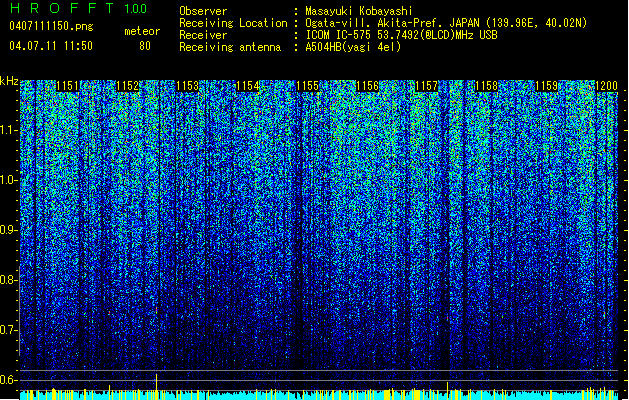Click the 'Receiving antenna' label
Image resolution: width=629 pixels, height=400 pixels.
click(x=230, y=47)
